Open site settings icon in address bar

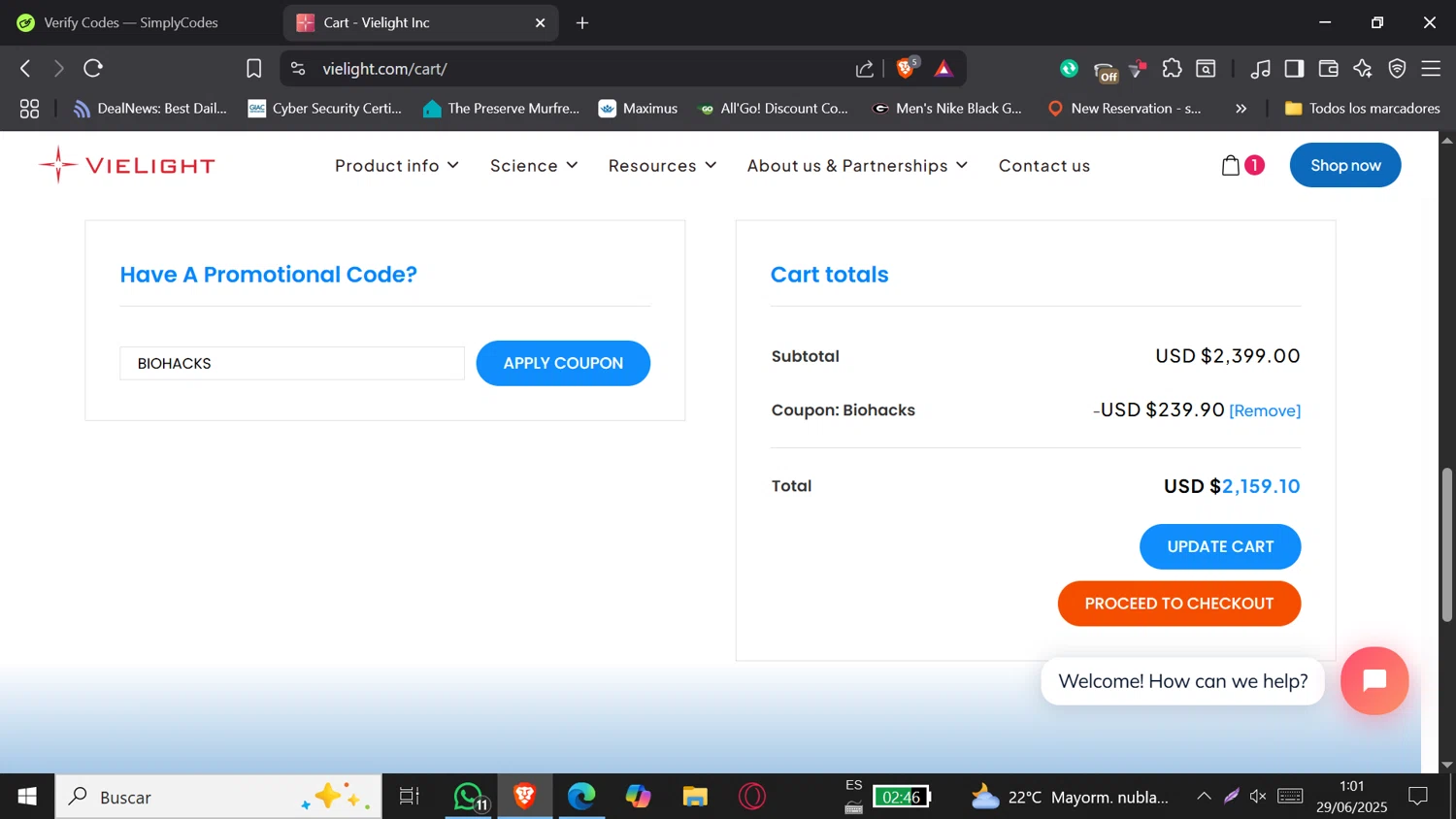tap(298, 68)
